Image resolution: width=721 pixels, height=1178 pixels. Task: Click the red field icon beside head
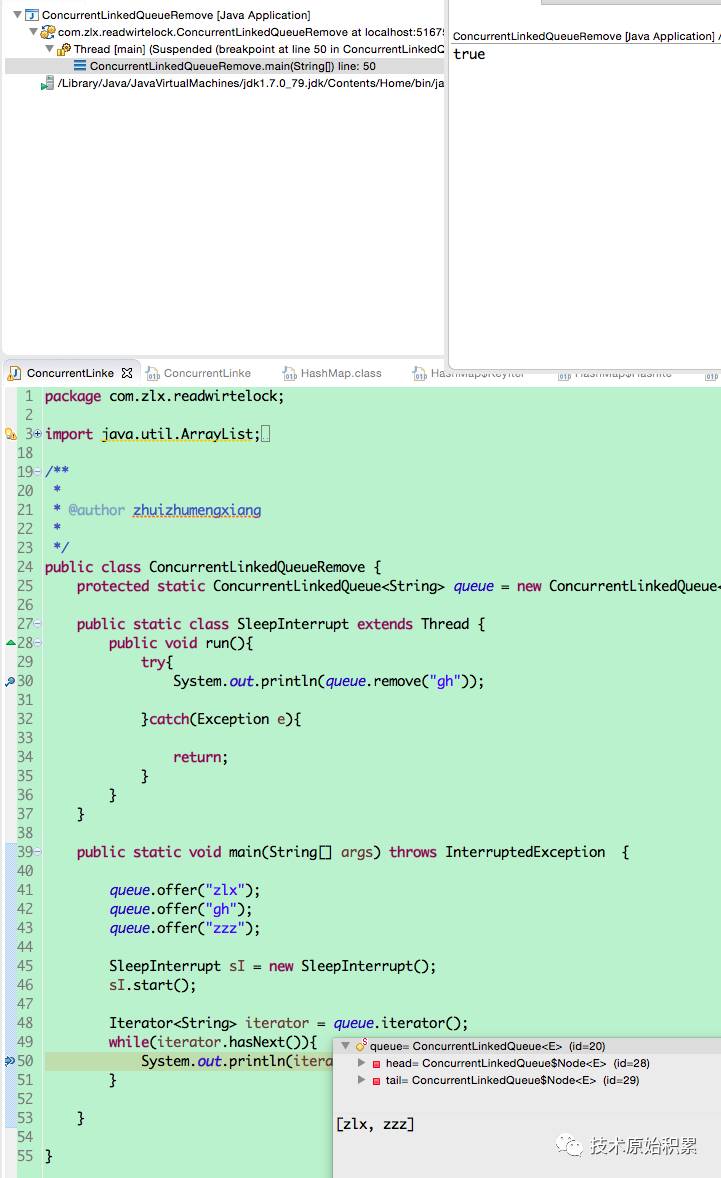pos(376,1064)
